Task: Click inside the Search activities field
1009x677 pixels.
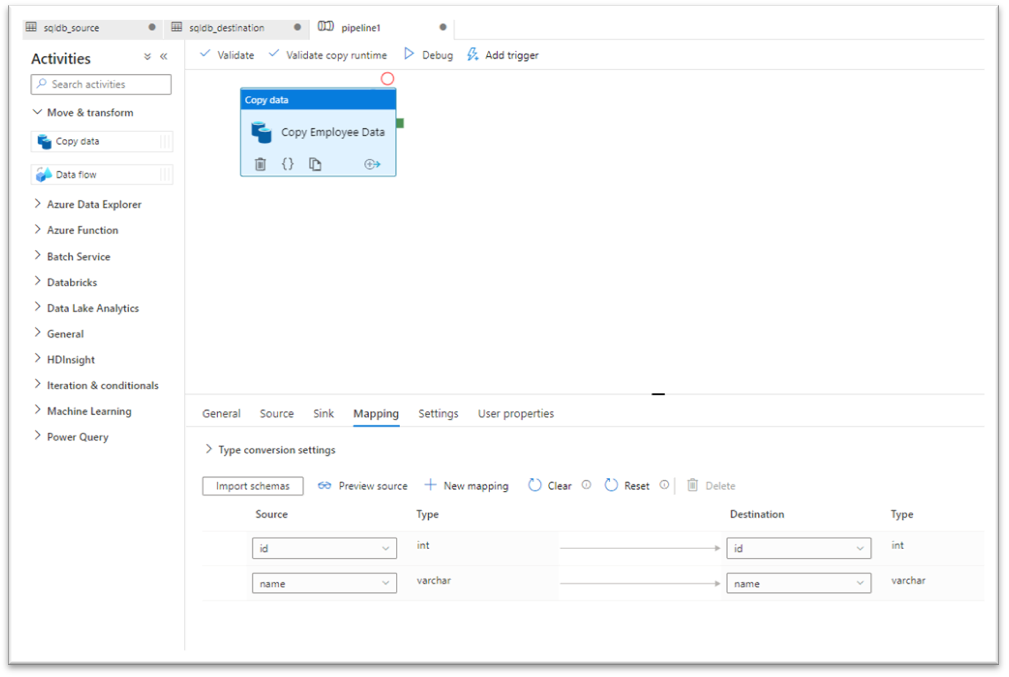Action: 100,84
